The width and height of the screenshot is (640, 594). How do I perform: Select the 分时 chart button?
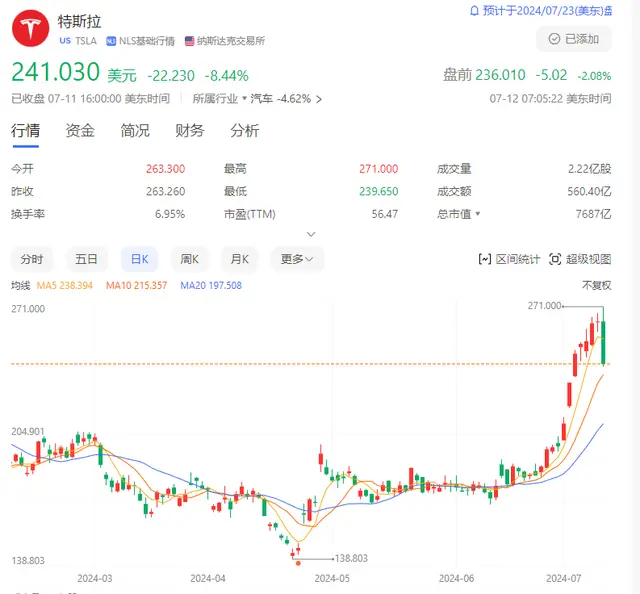[31, 259]
